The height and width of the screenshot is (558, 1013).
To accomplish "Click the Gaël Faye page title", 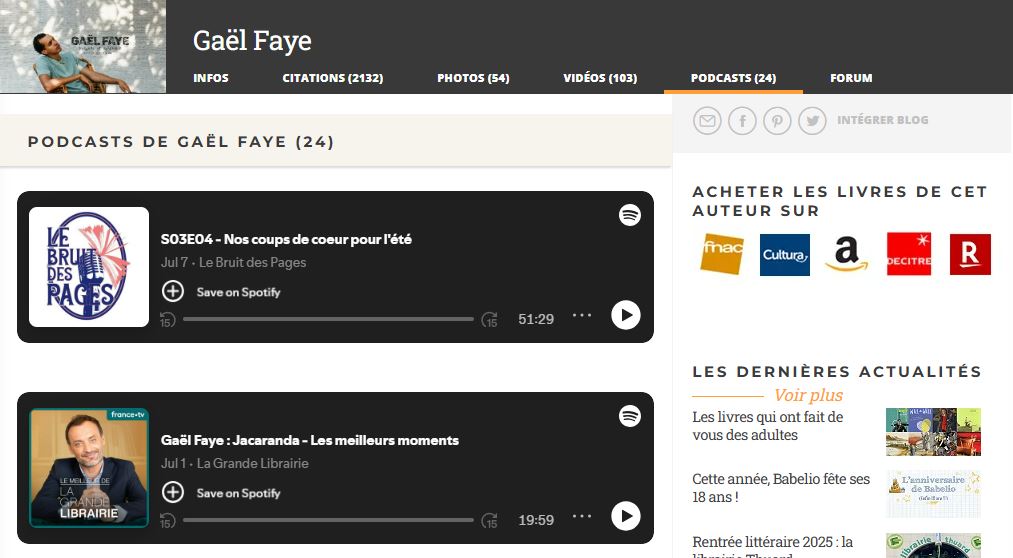I will tap(252, 40).
